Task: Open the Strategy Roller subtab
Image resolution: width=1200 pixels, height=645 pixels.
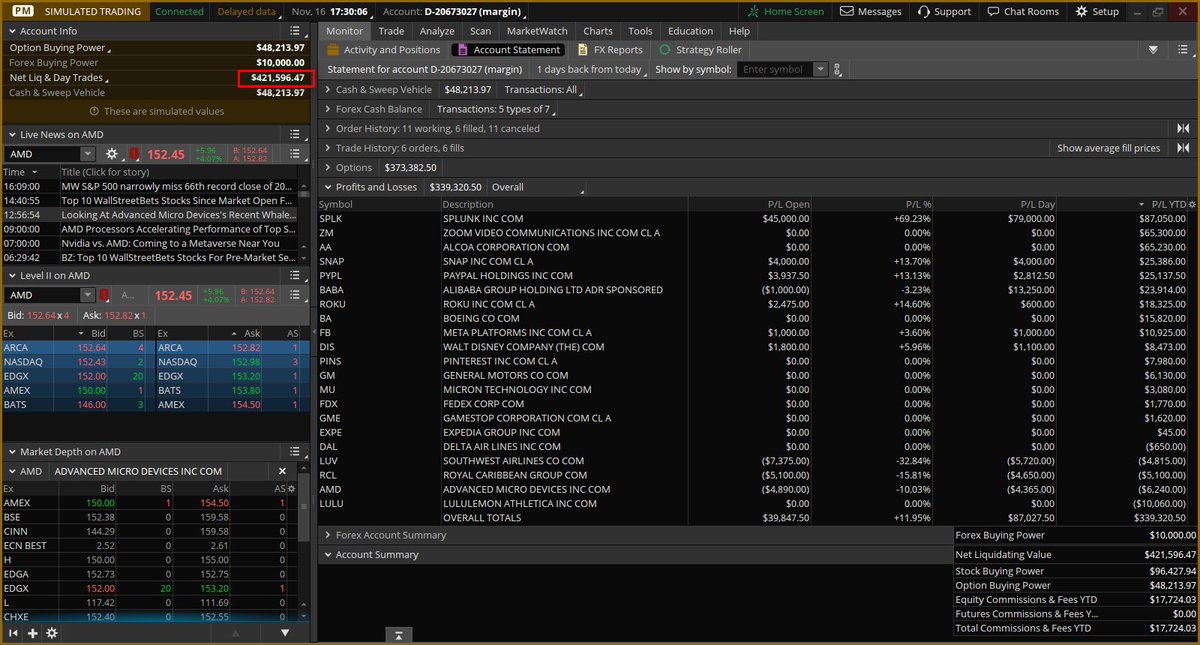Action: [x=700, y=49]
